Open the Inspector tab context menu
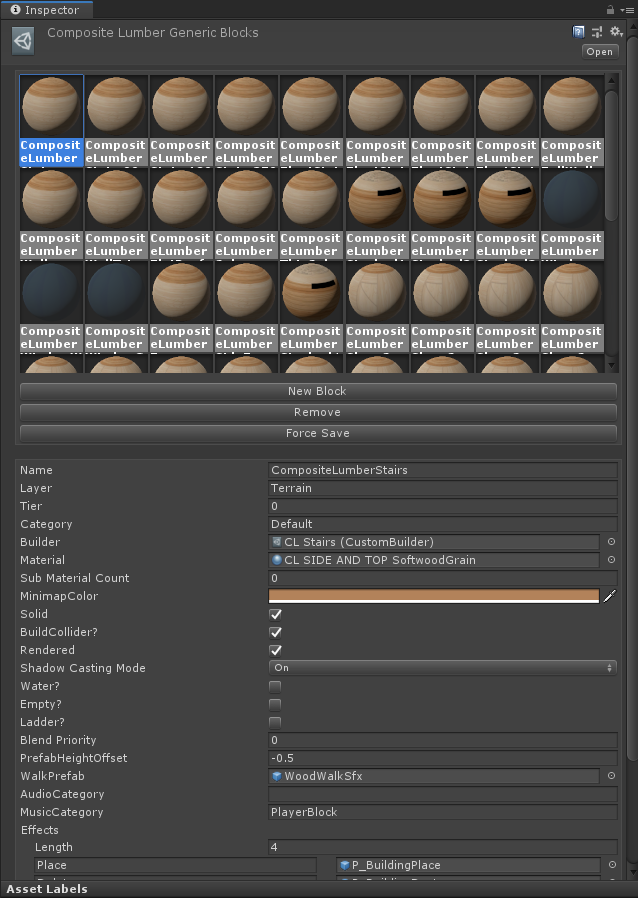 coord(628,10)
